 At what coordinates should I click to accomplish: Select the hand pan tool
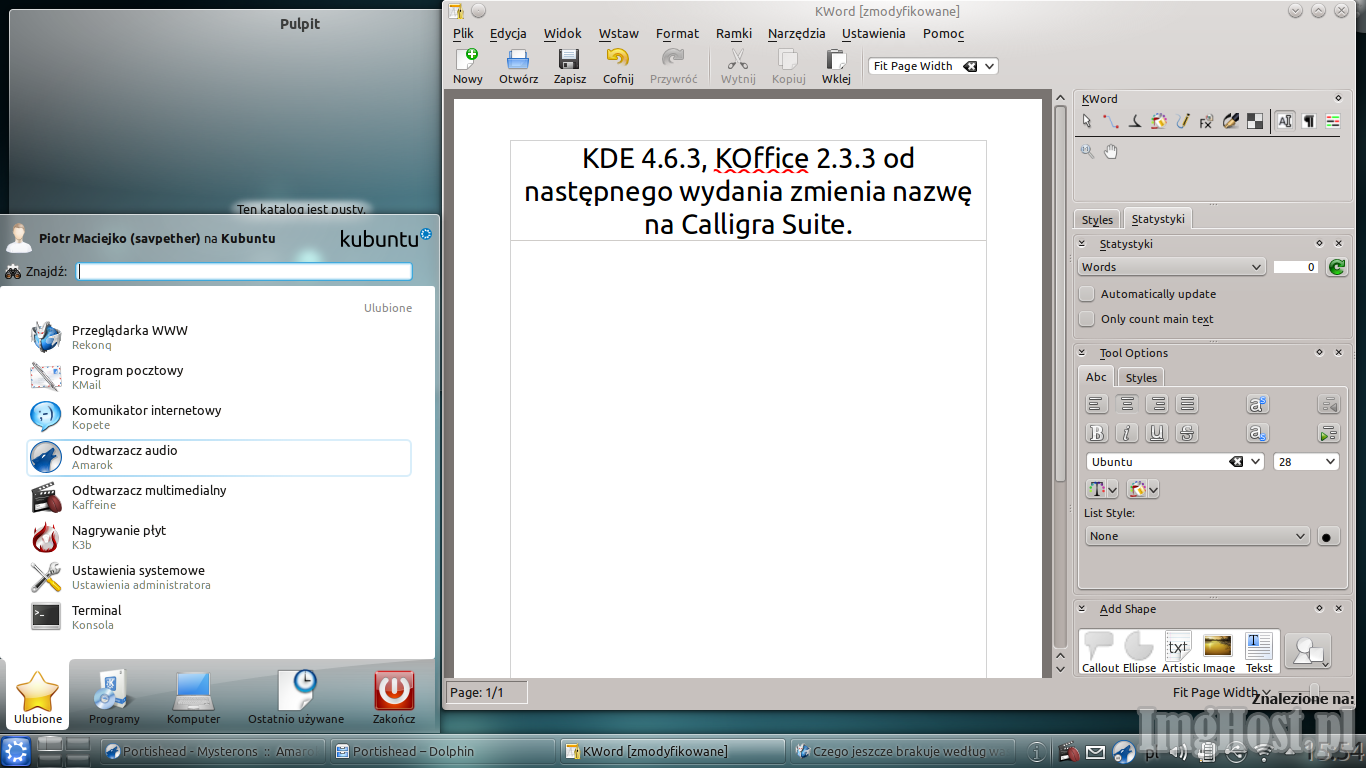coord(1111,151)
